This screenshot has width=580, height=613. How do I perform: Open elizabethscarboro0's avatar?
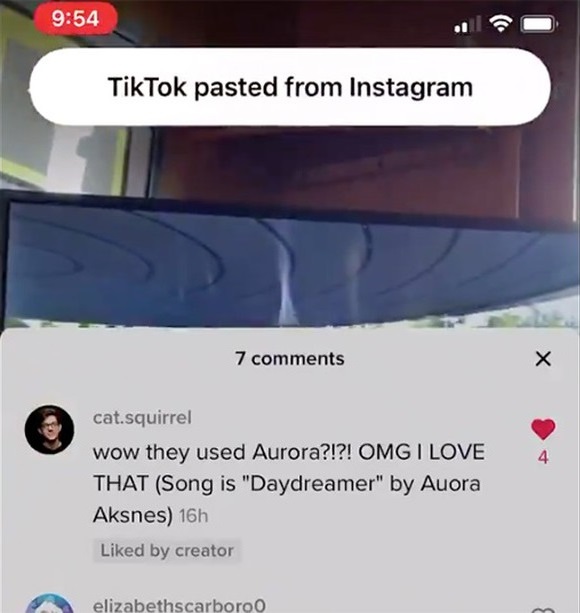pos(49,603)
